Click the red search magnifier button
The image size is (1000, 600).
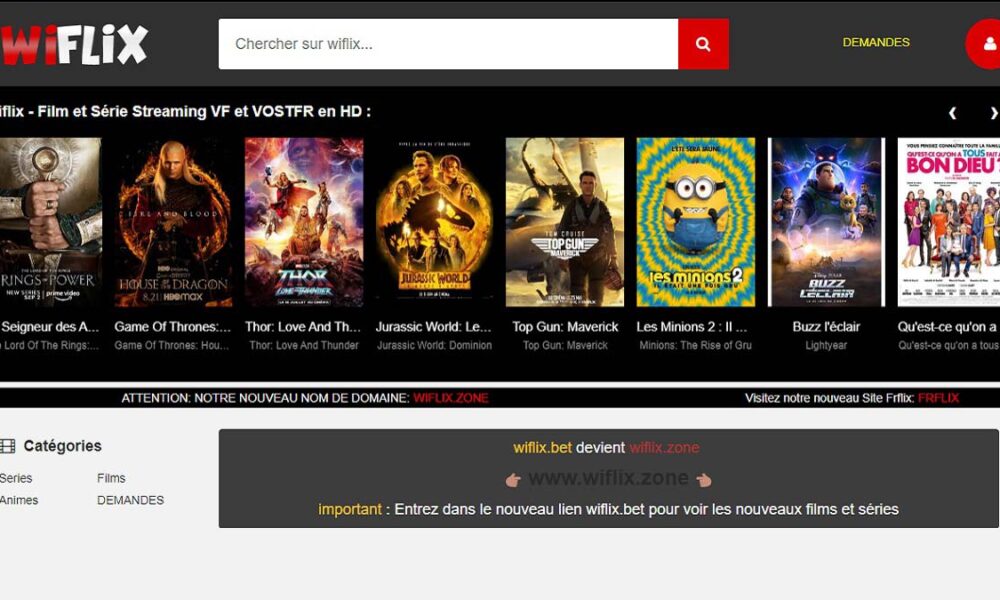703,44
